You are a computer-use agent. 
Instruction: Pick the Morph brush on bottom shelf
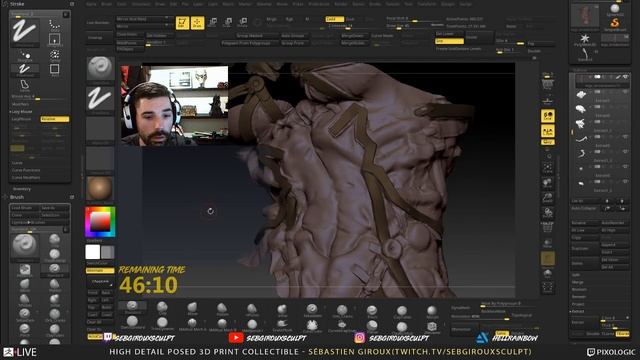pyautogui.click(x=432, y=312)
